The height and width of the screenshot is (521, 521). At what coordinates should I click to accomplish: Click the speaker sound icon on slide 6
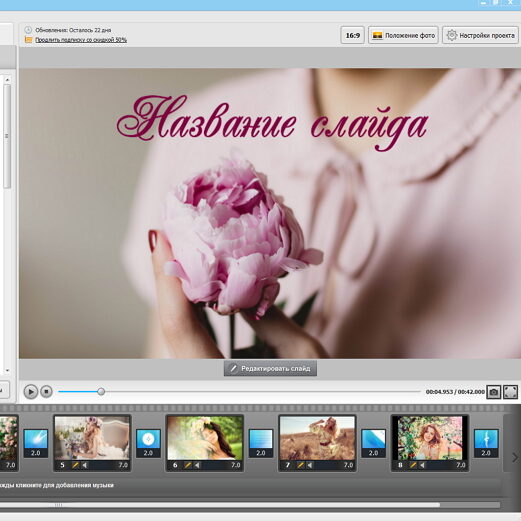click(x=197, y=465)
